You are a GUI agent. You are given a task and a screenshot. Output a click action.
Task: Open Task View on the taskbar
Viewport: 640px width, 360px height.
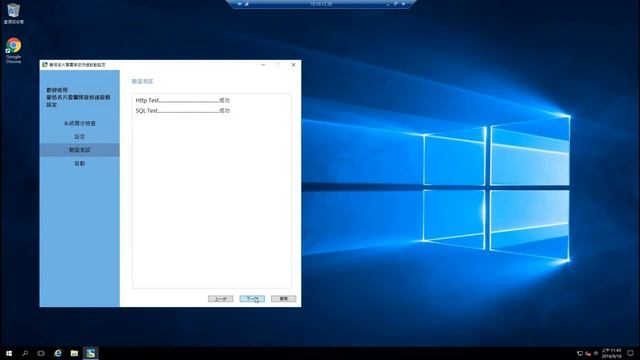(41, 353)
